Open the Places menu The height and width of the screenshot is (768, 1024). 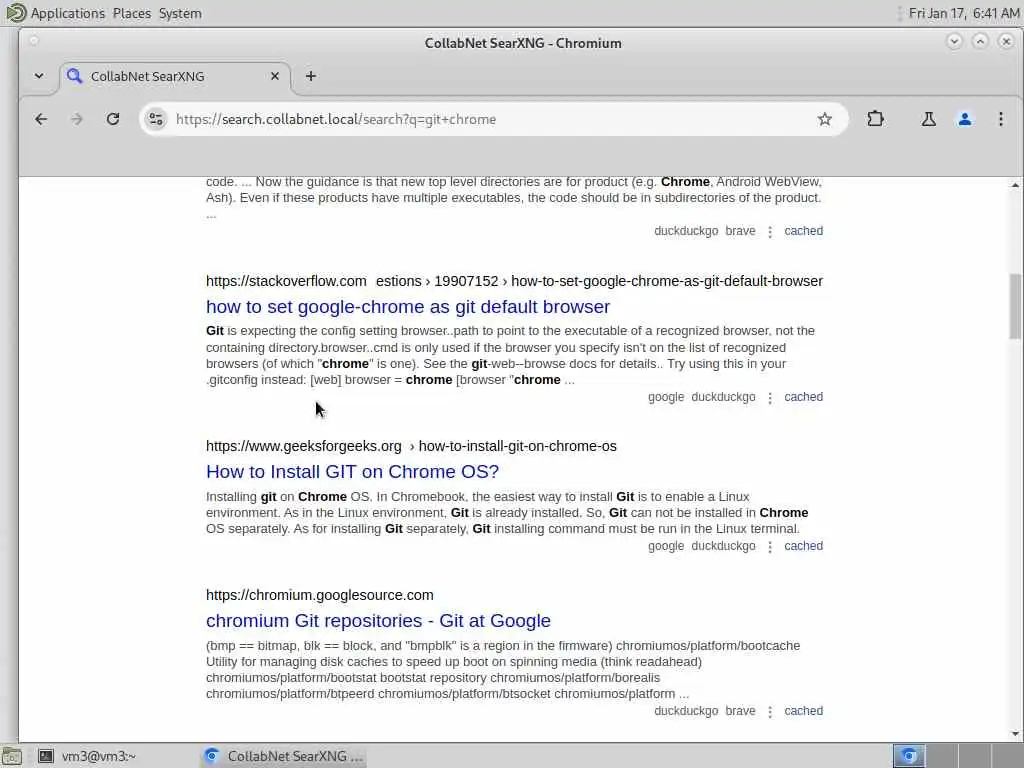click(x=131, y=13)
